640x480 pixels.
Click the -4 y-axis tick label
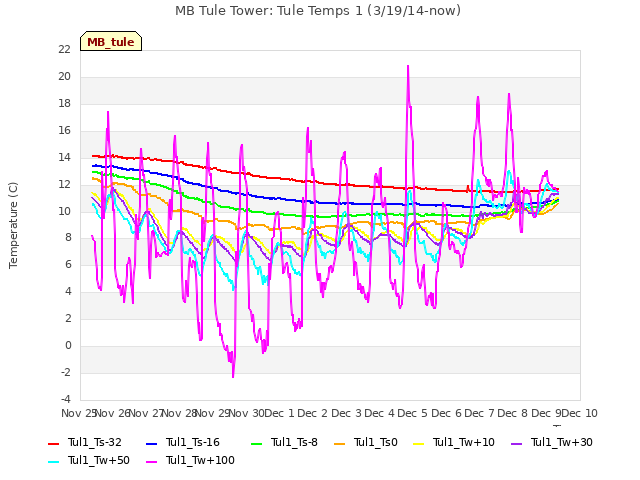(66, 399)
